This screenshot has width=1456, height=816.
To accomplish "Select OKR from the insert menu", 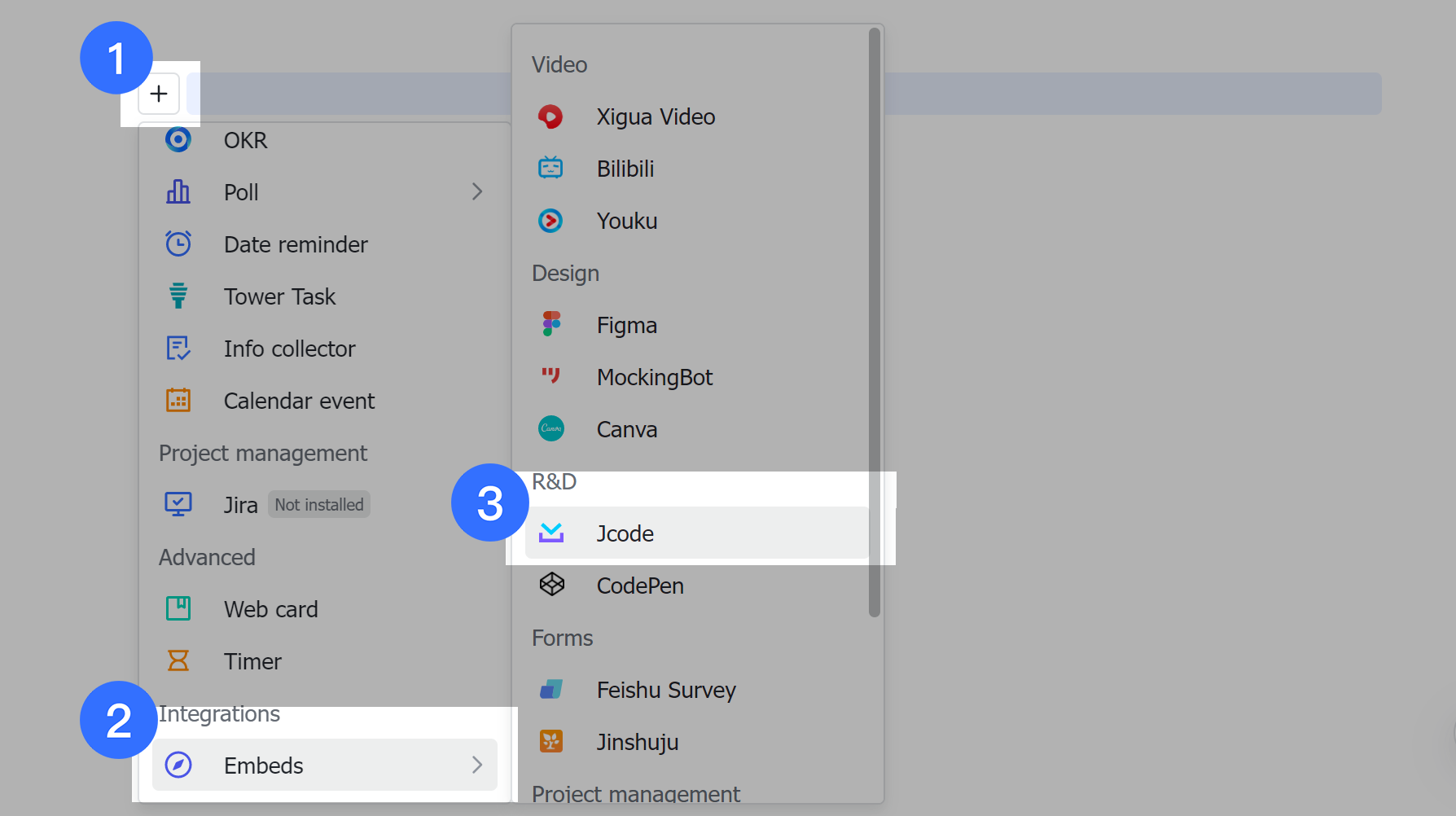I will 325,140.
